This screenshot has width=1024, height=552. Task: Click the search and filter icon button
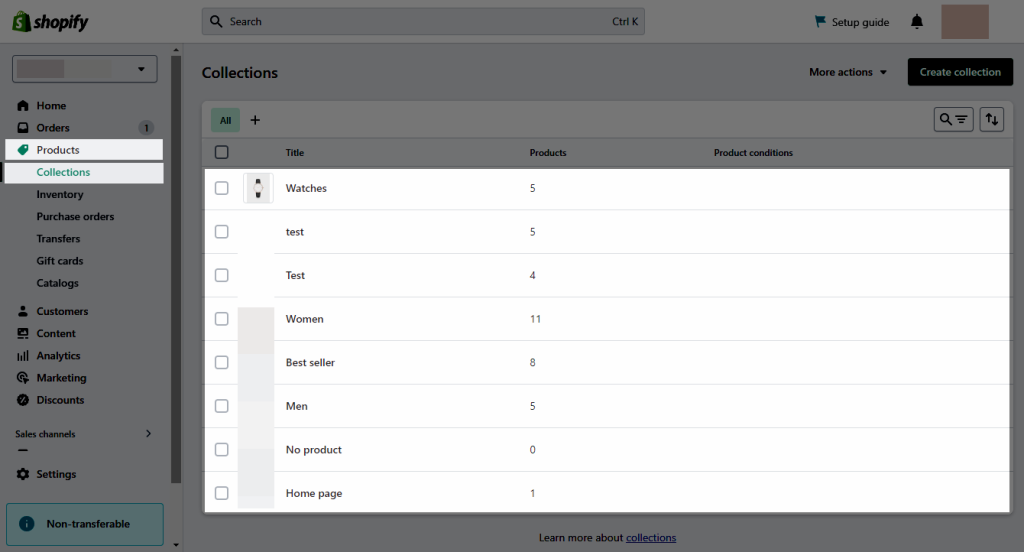(953, 120)
